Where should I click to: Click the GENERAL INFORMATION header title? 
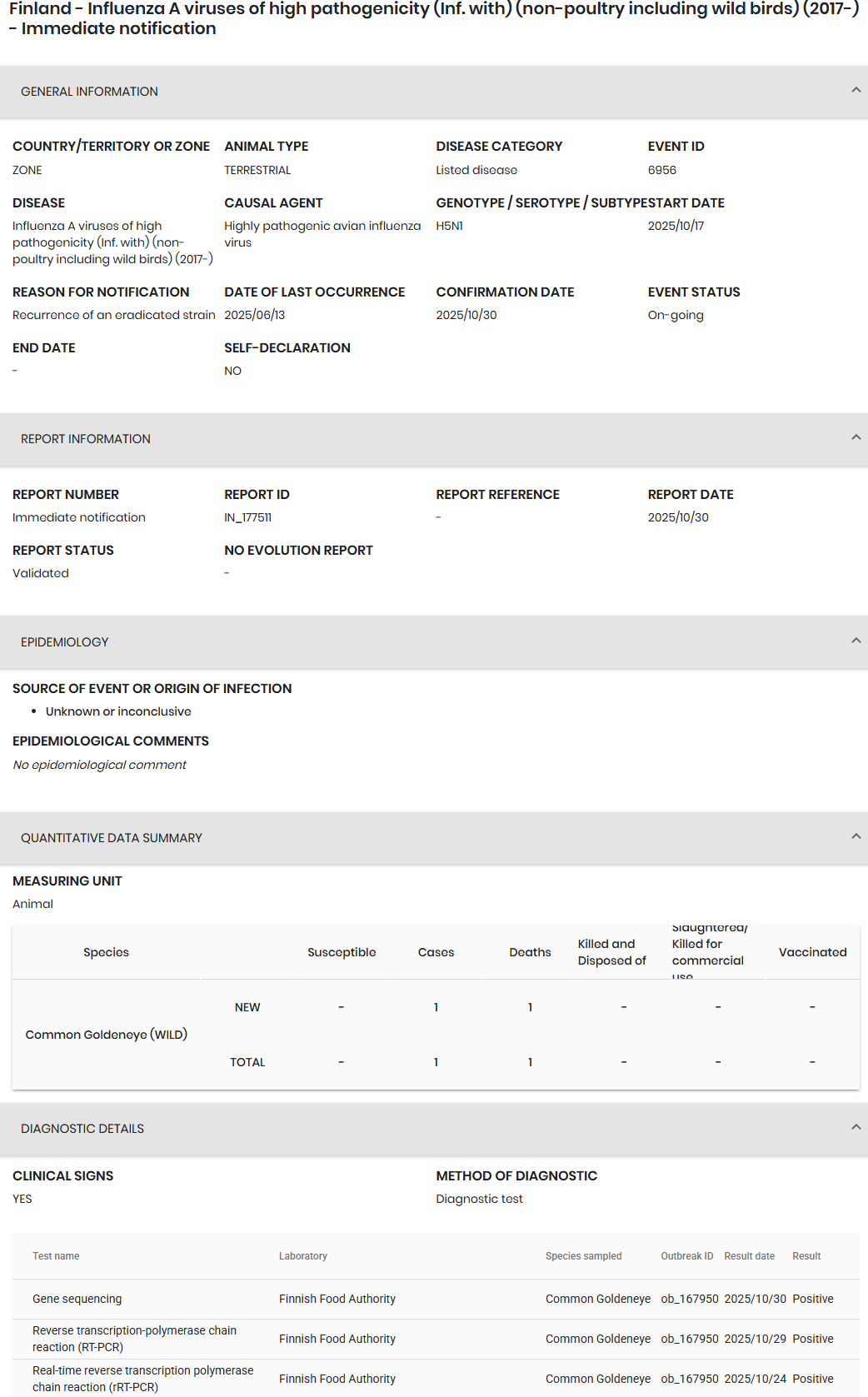tap(89, 92)
